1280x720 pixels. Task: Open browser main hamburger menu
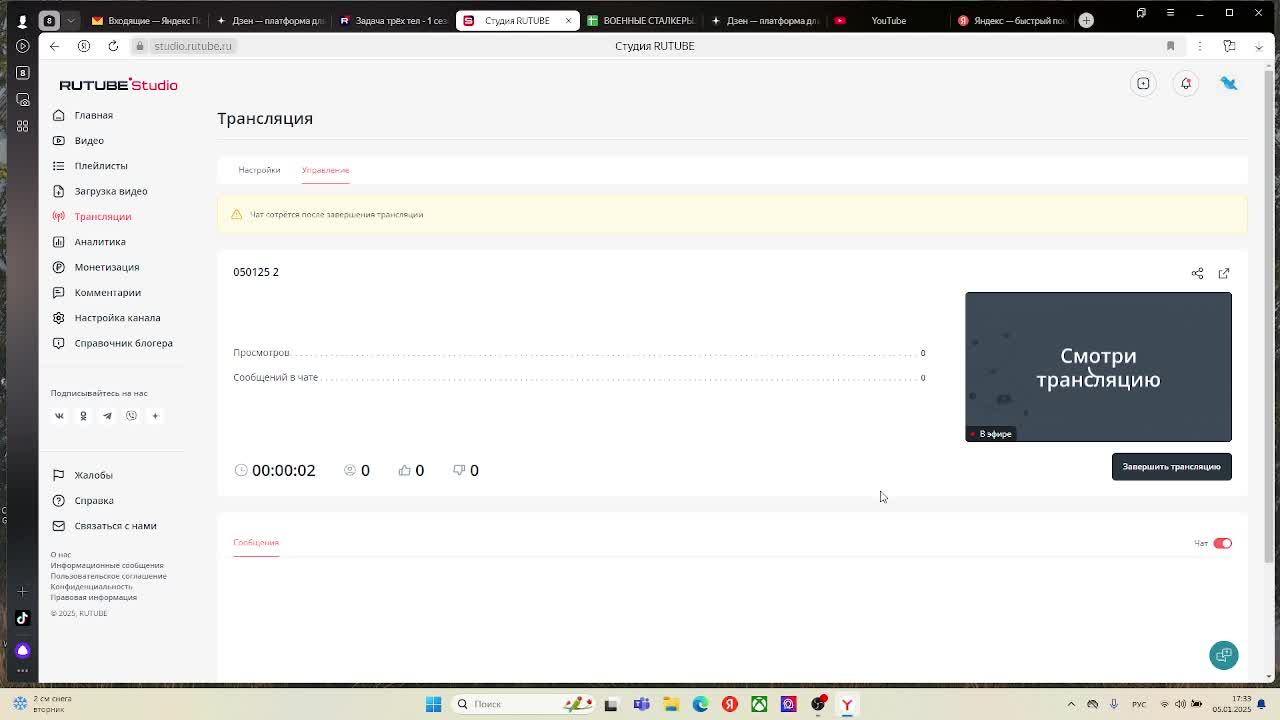[1170, 12]
